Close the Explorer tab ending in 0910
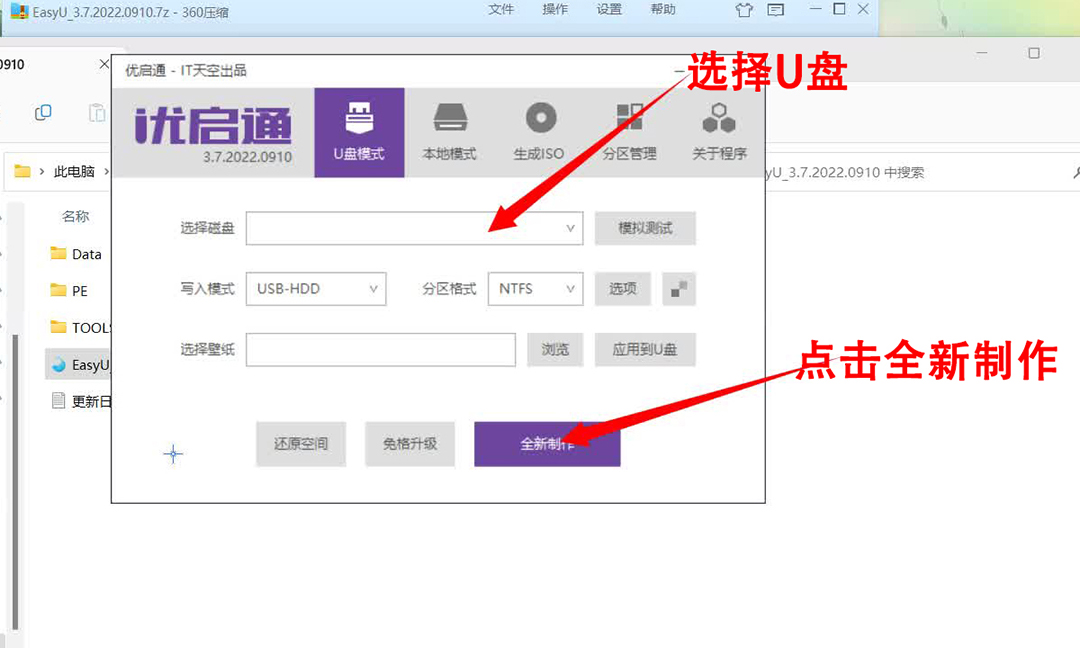Image resolution: width=1080 pixels, height=648 pixels. tap(104, 64)
